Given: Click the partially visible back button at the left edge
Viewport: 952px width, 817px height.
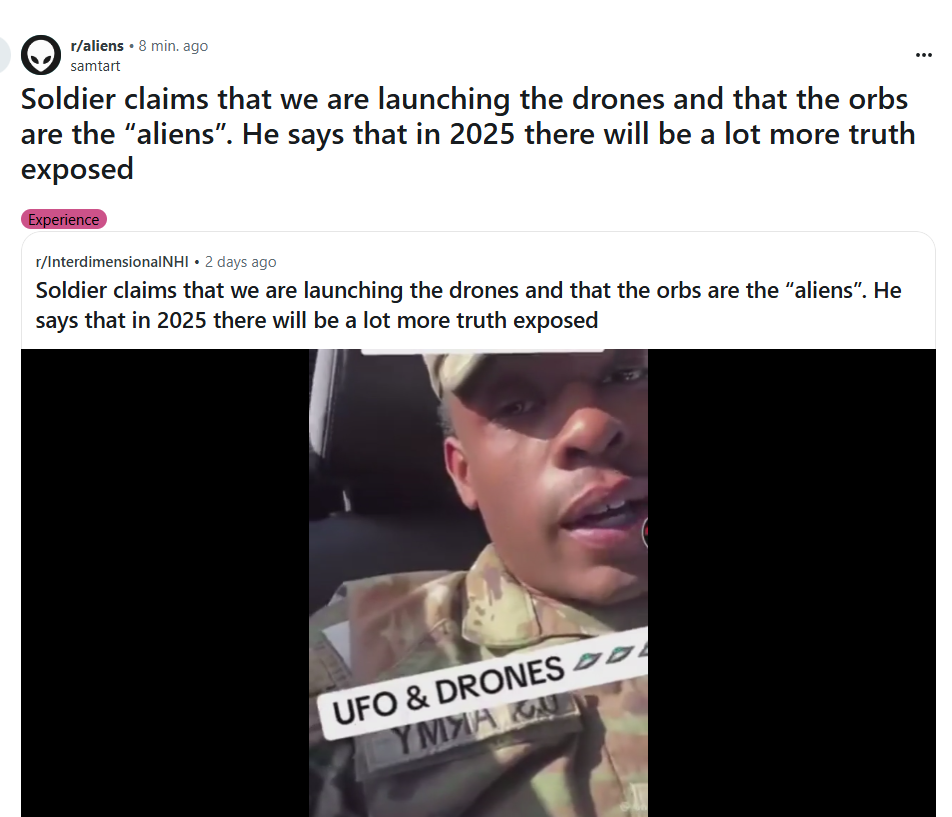Looking at the screenshot, I should click(x=4, y=55).
